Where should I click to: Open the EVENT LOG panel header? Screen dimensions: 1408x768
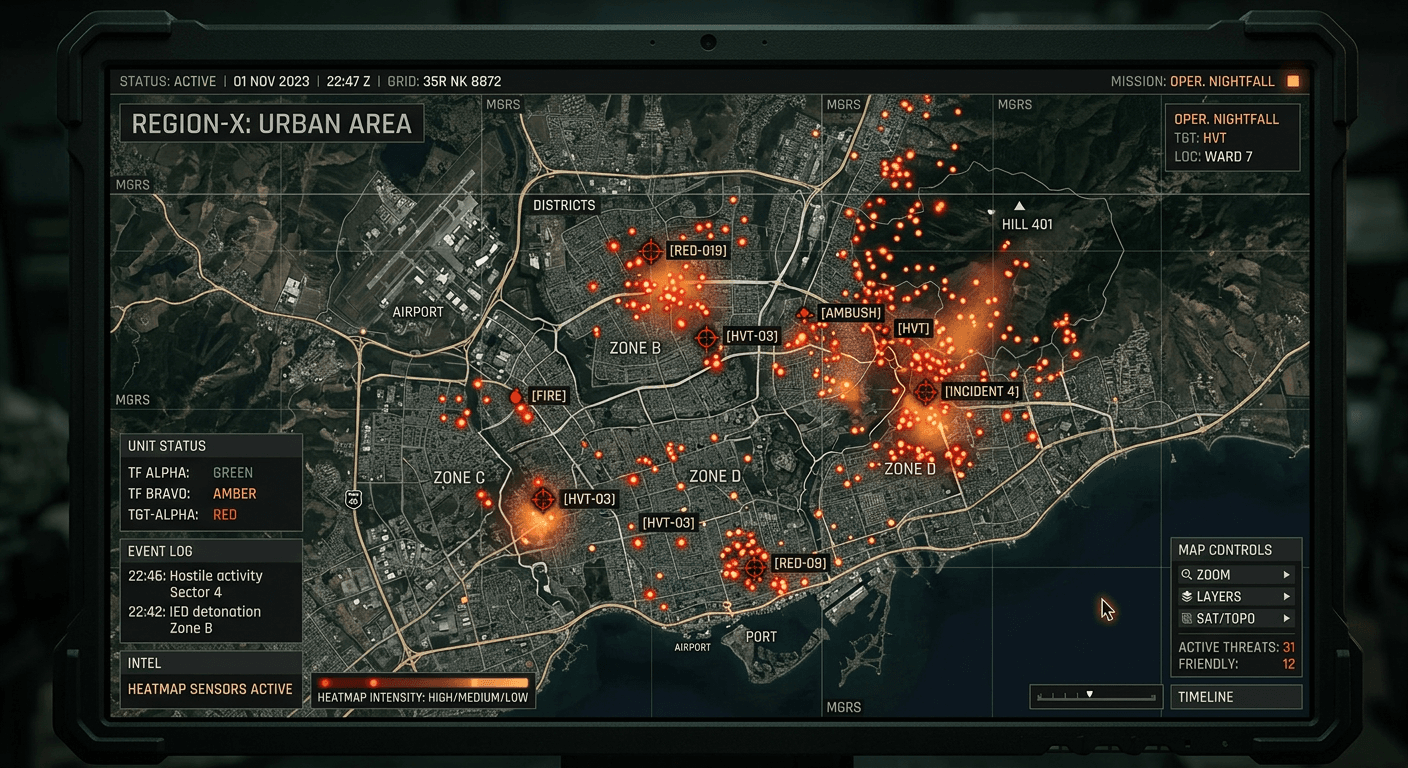point(162,550)
